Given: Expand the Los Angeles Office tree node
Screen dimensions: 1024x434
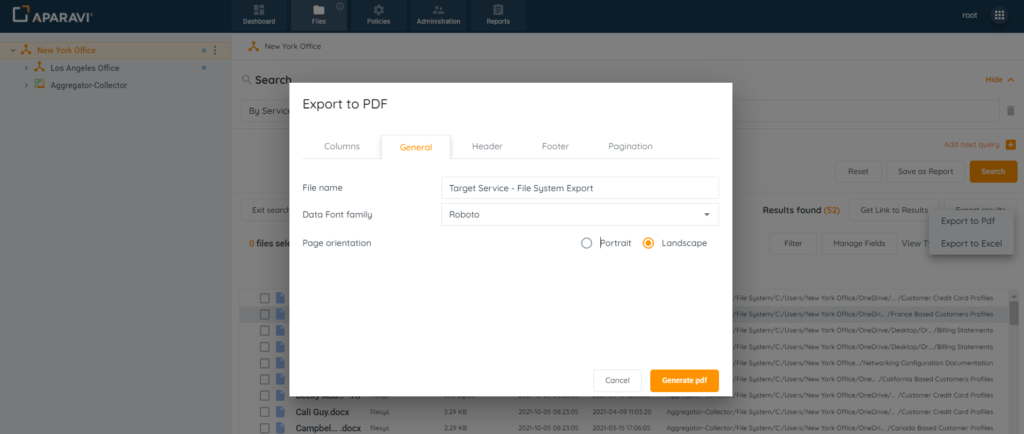Looking at the screenshot, I should (25, 68).
